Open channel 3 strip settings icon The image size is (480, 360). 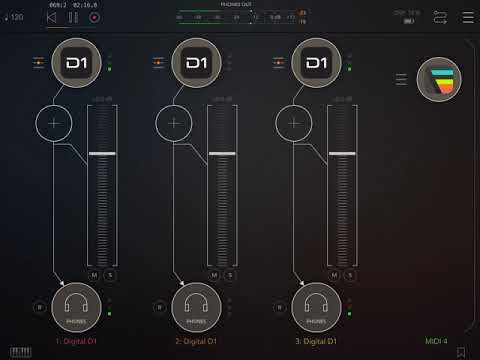[278, 63]
